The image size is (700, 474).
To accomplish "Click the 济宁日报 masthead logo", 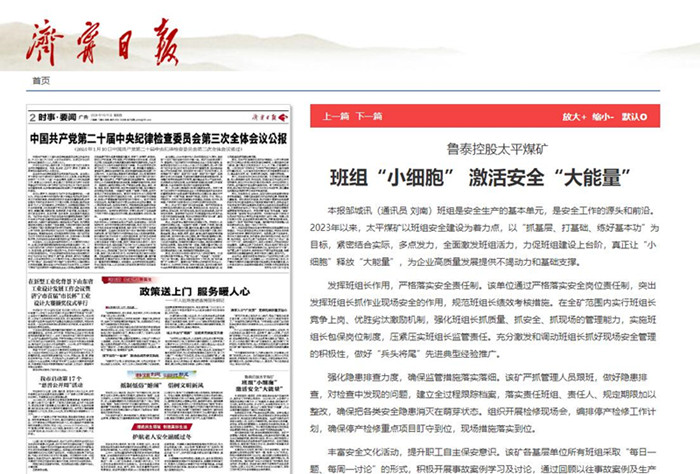I will (x=102, y=42).
